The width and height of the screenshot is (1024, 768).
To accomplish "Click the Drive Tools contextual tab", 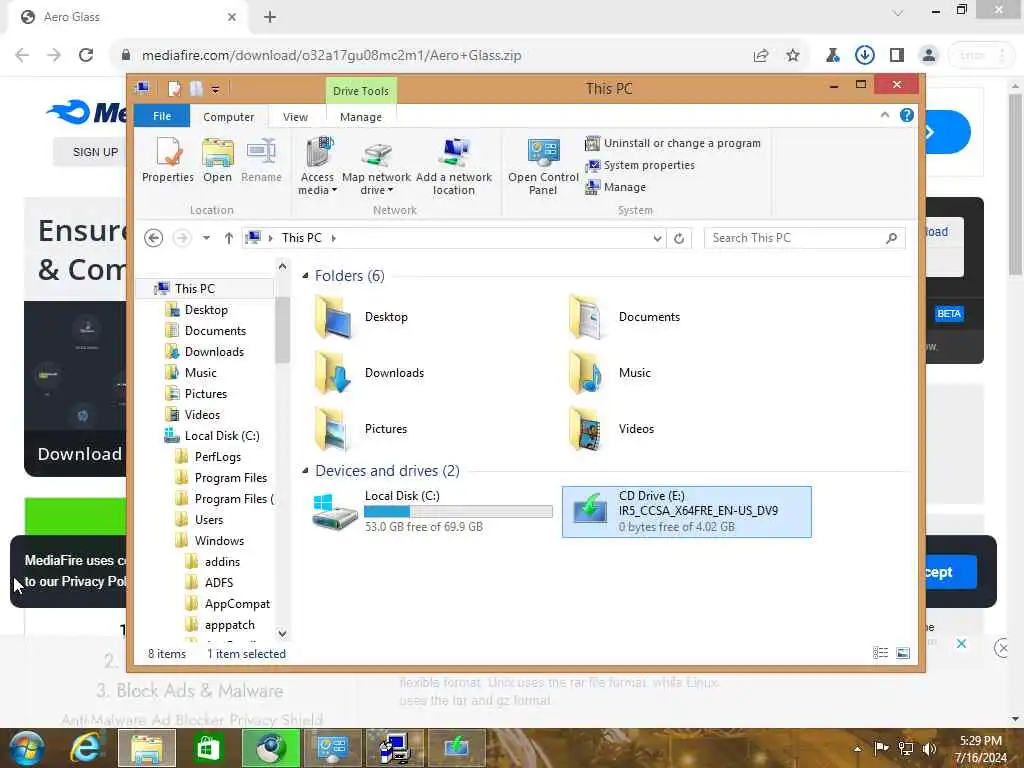I will [x=360, y=91].
